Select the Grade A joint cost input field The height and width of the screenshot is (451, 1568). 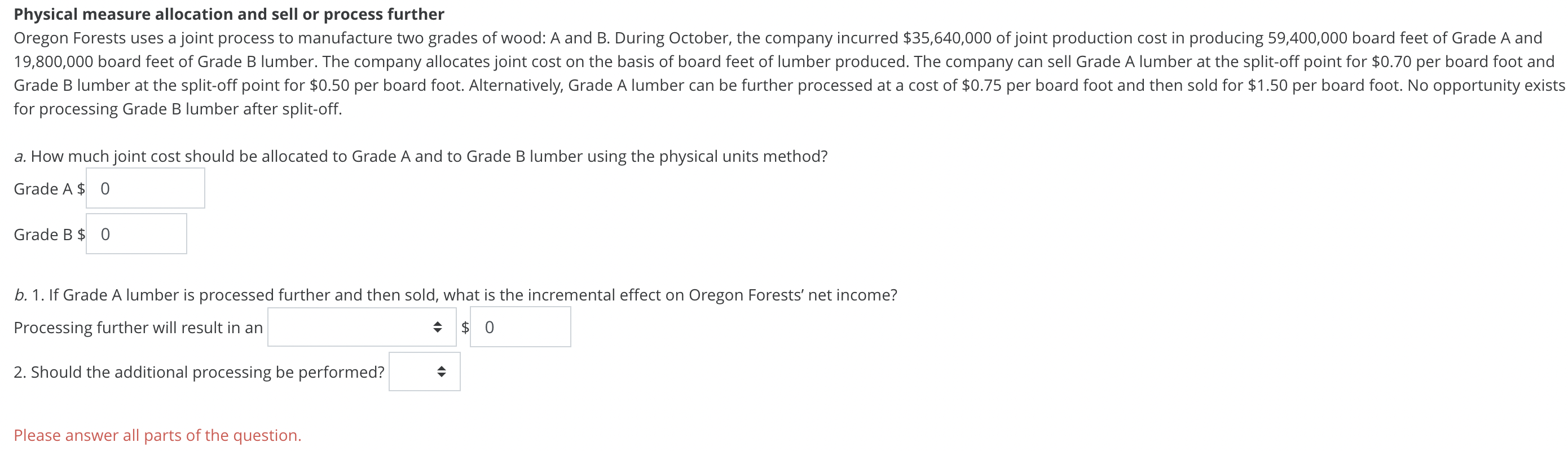click(x=145, y=188)
